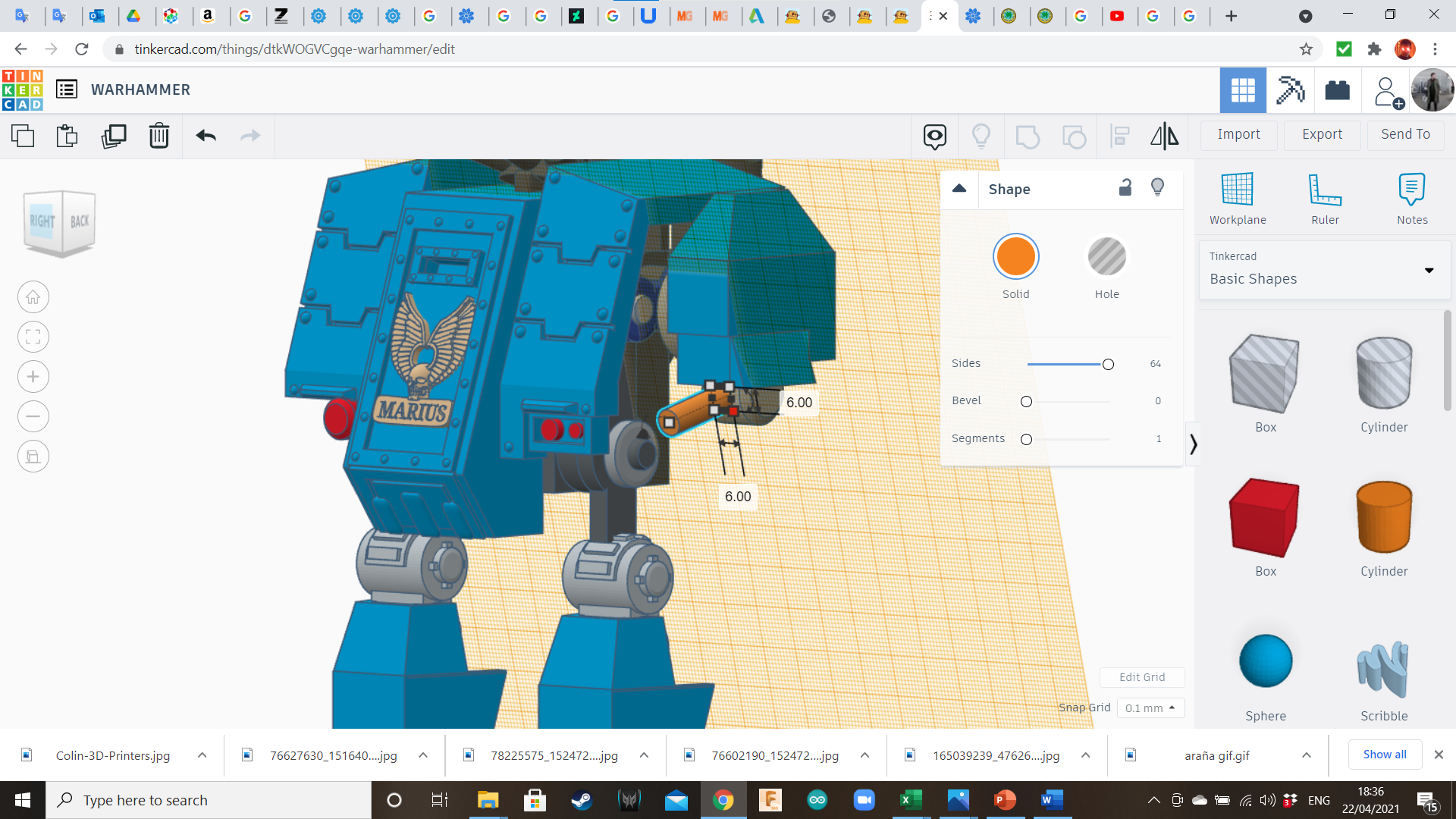Choose Solid shape option

coord(1015,257)
